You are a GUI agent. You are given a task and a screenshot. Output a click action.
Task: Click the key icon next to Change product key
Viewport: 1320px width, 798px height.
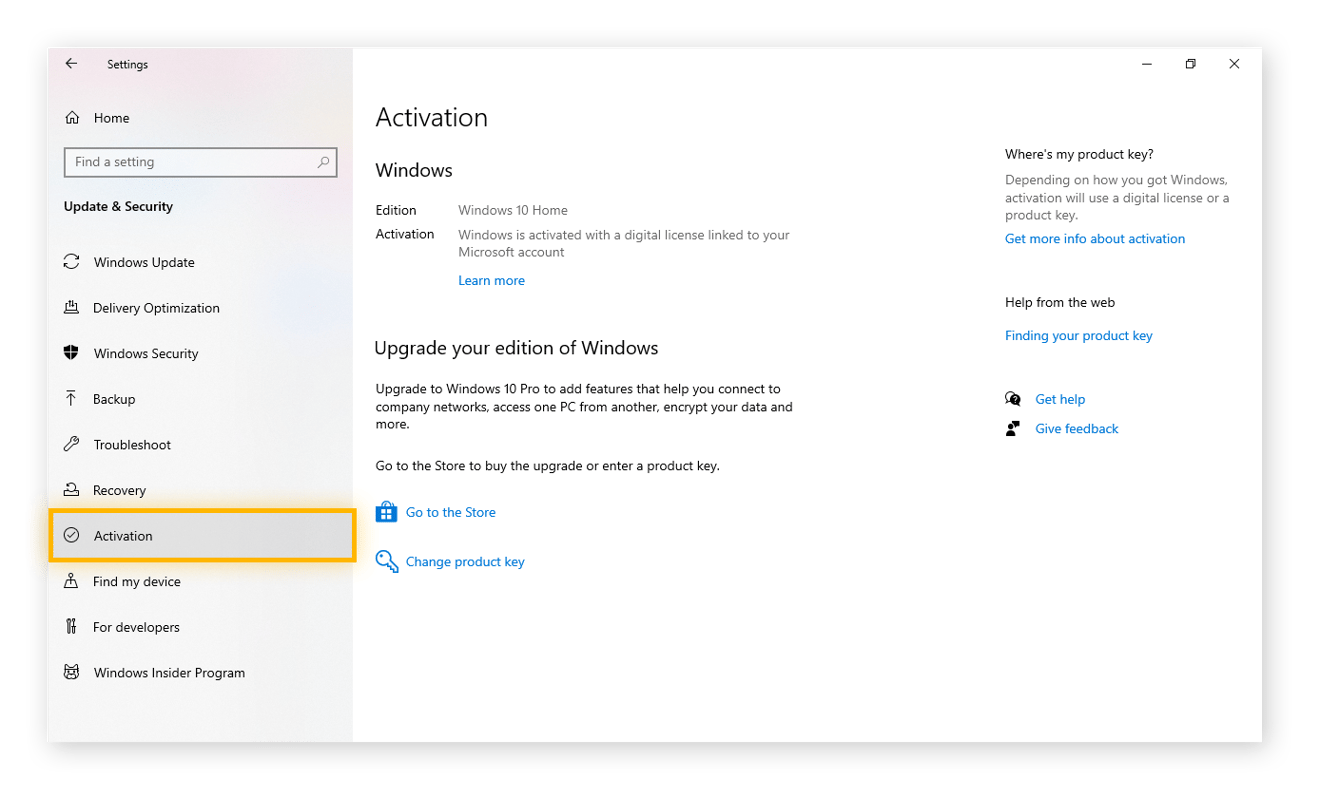click(x=387, y=561)
